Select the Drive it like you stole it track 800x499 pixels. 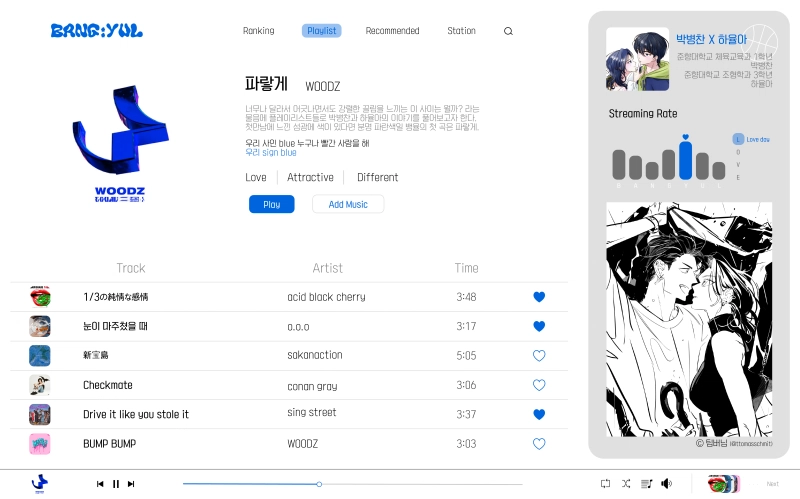289,414
